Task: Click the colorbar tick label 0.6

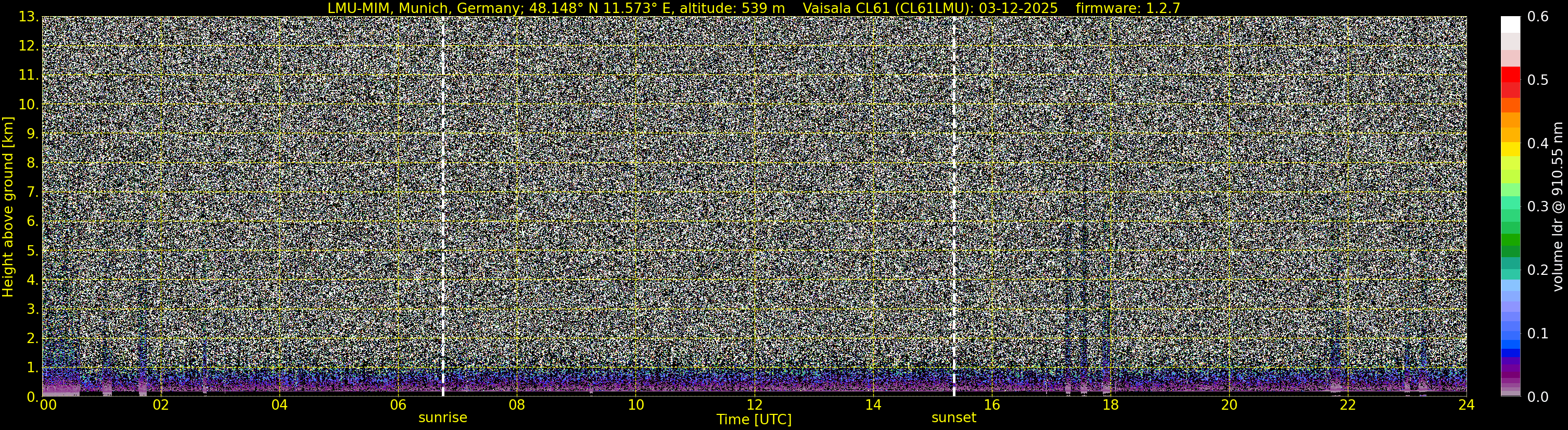Action: click(1538, 17)
